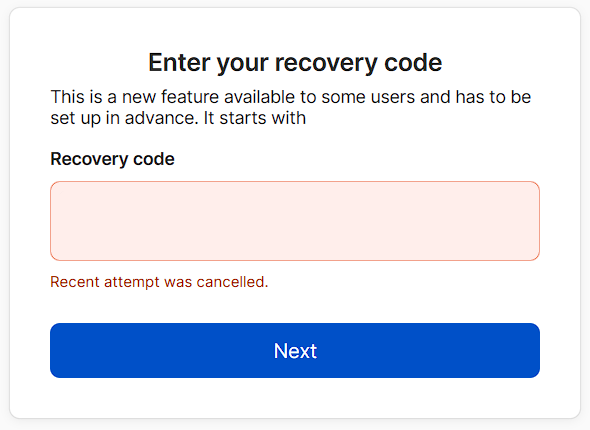Click the "Recent attempt was cancelled." error message

159,282
